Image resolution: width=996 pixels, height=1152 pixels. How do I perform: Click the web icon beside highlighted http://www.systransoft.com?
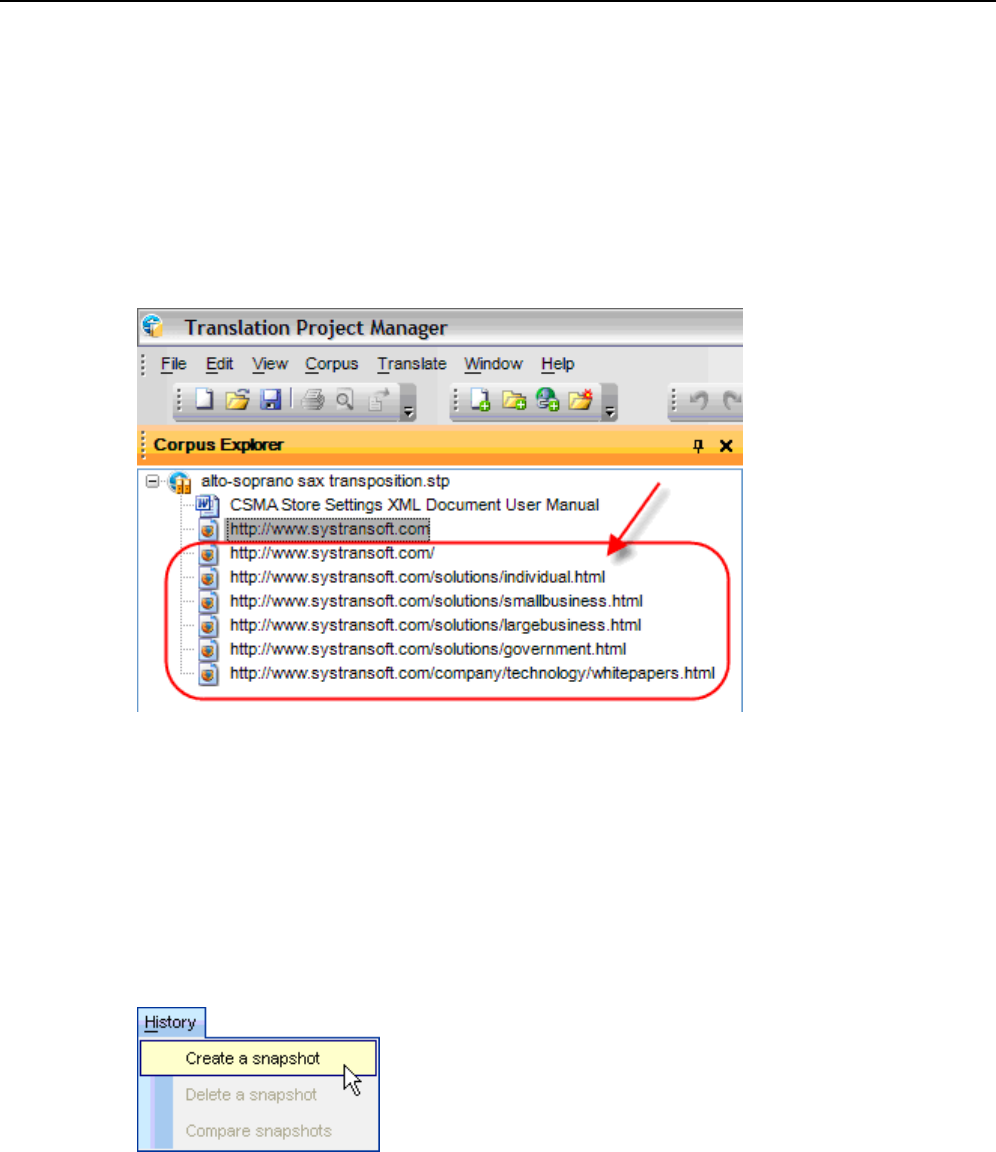coord(209,530)
